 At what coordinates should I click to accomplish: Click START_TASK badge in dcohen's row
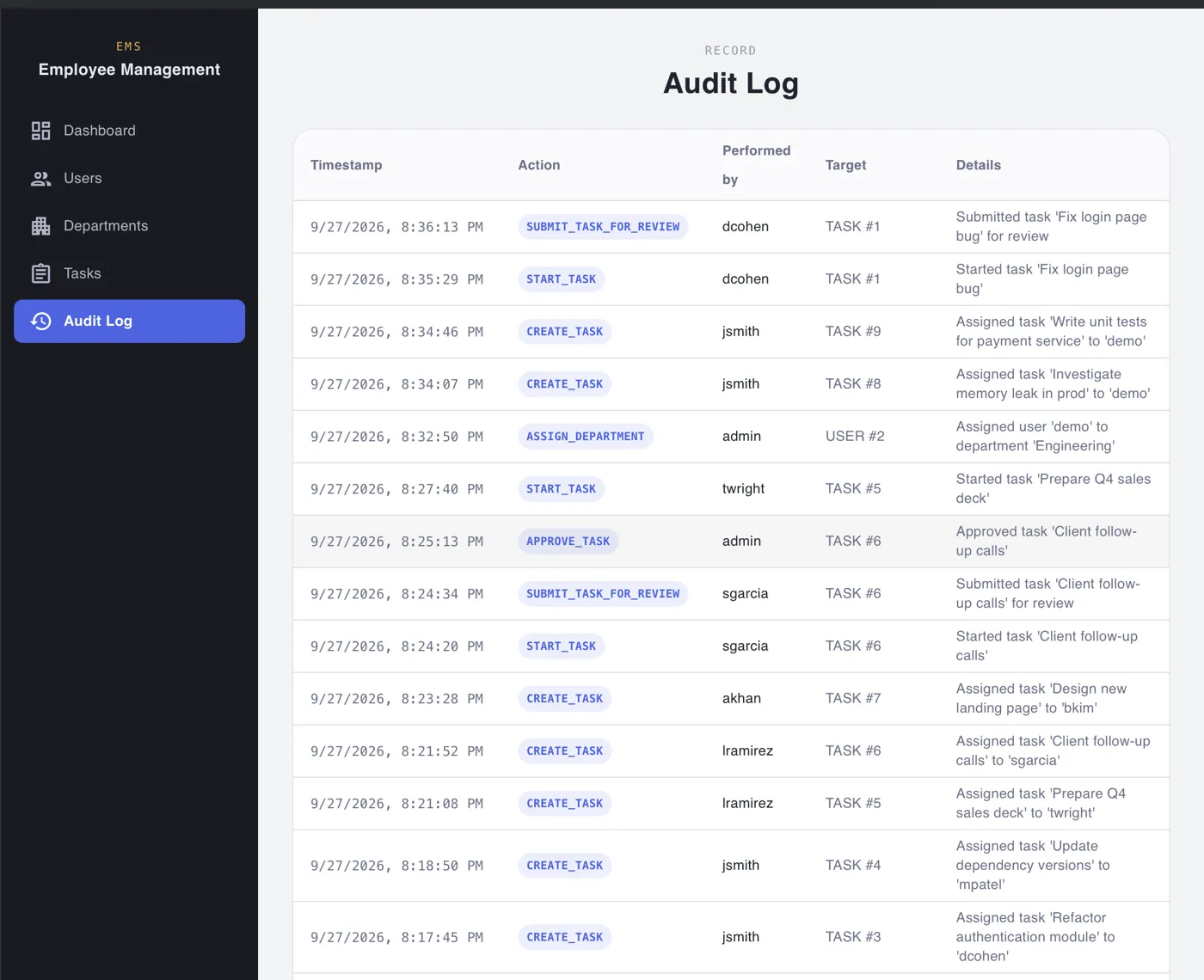(x=561, y=279)
